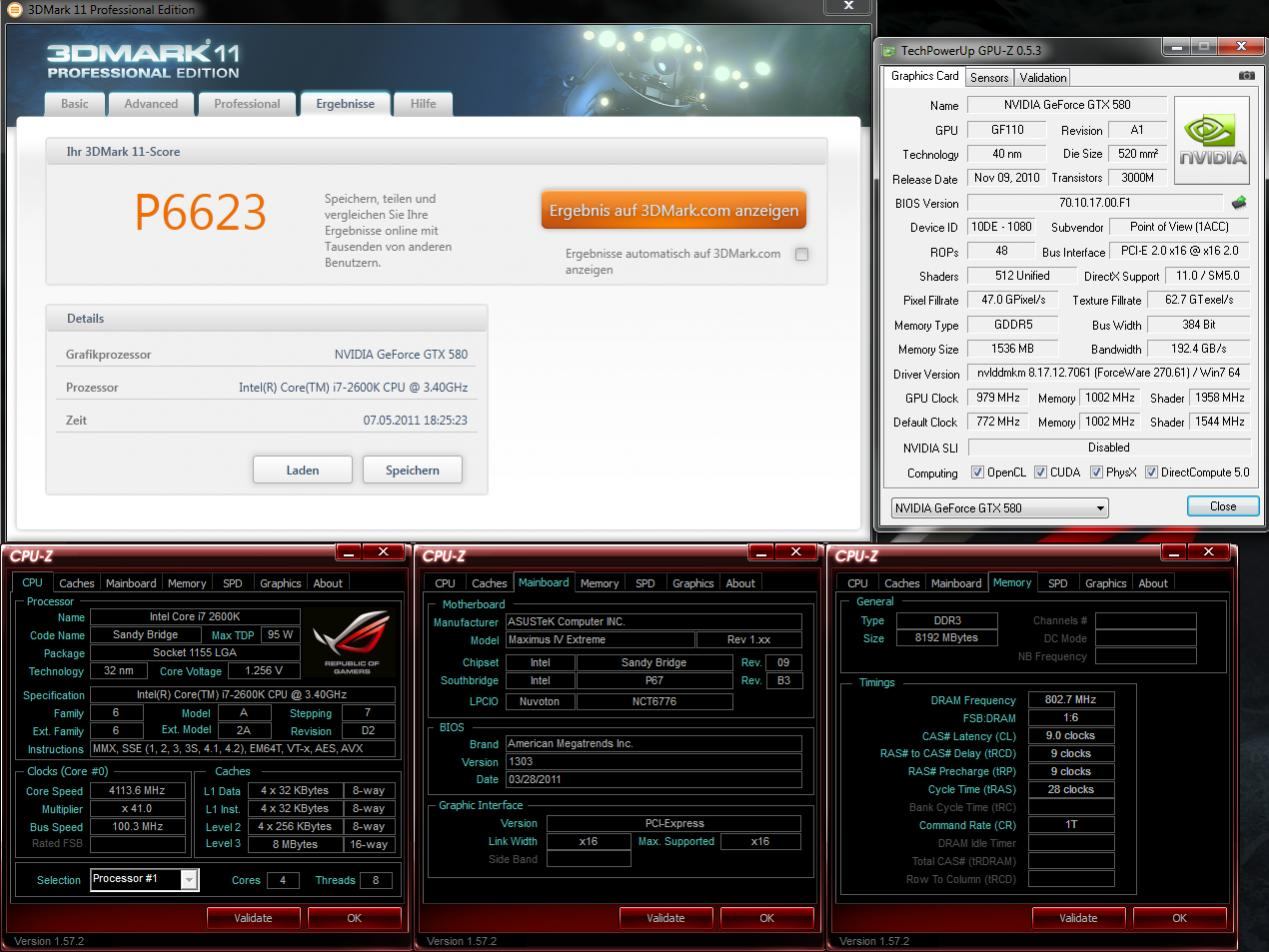This screenshot has height=952, width=1269.
Task: Click the memory Size value 8192 MBytes
Action: click(x=947, y=638)
